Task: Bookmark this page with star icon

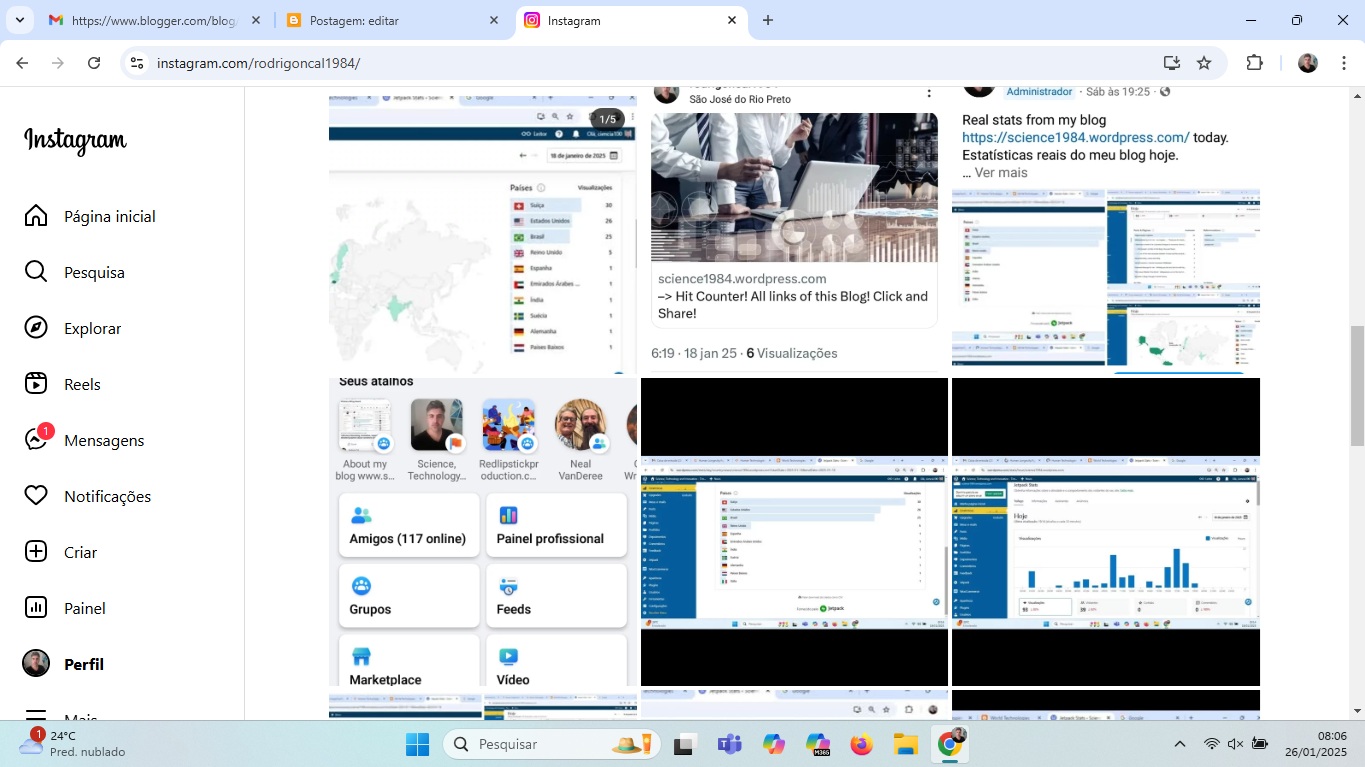Action: pyautogui.click(x=1204, y=63)
